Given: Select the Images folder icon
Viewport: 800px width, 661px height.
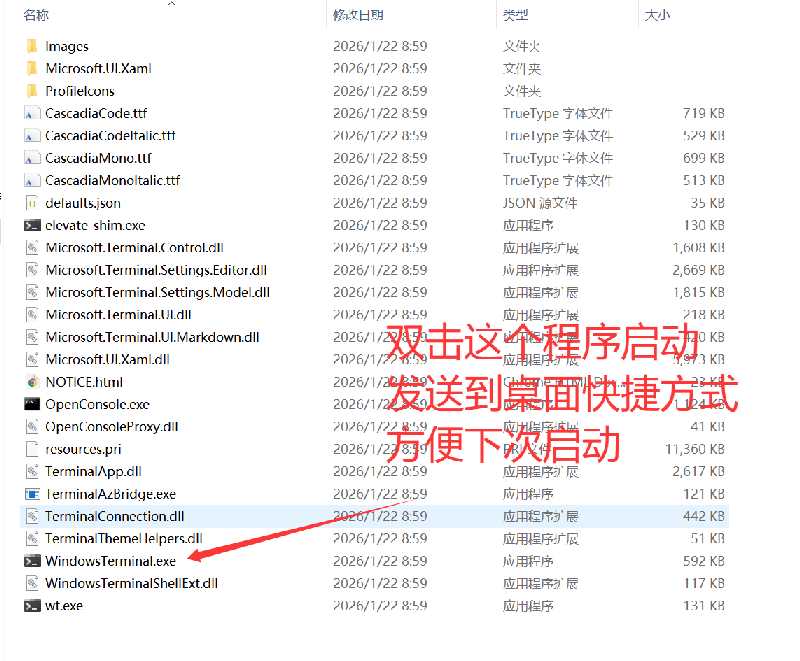Looking at the screenshot, I should click(32, 46).
